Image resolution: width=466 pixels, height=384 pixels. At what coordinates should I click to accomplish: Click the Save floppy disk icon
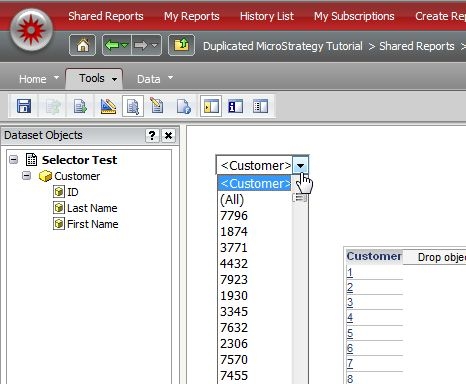(x=24, y=106)
